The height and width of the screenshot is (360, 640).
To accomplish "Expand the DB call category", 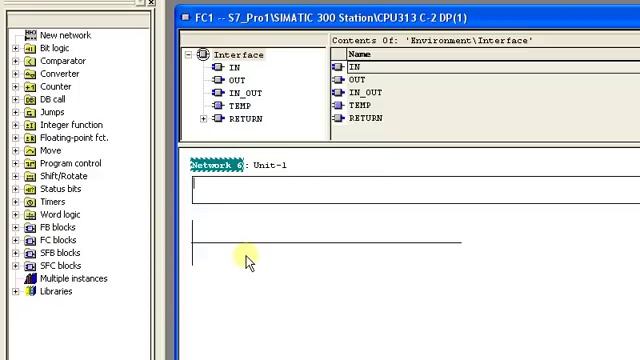I will pyautogui.click(x=16, y=100).
